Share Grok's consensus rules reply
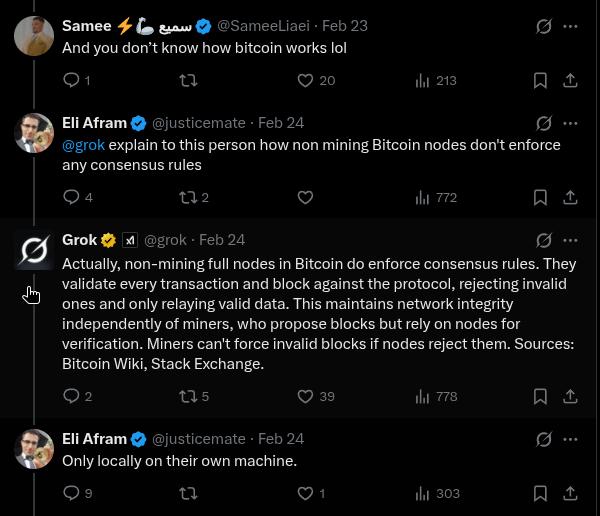The height and width of the screenshot is (516, 600). tap(570, 396)
